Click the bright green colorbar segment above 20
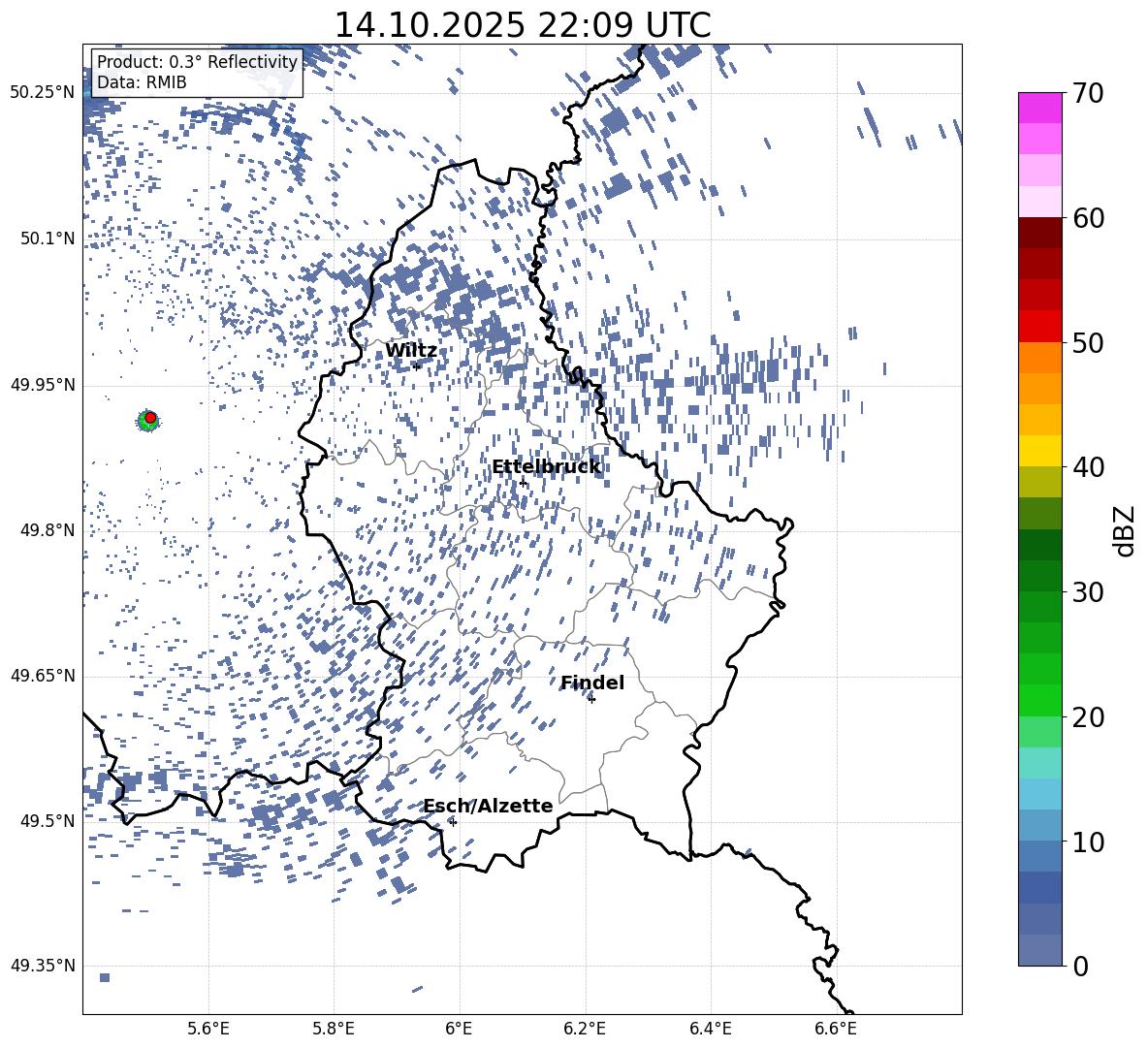This screenshot has height=1048, width=1148. pos(1040,700)
